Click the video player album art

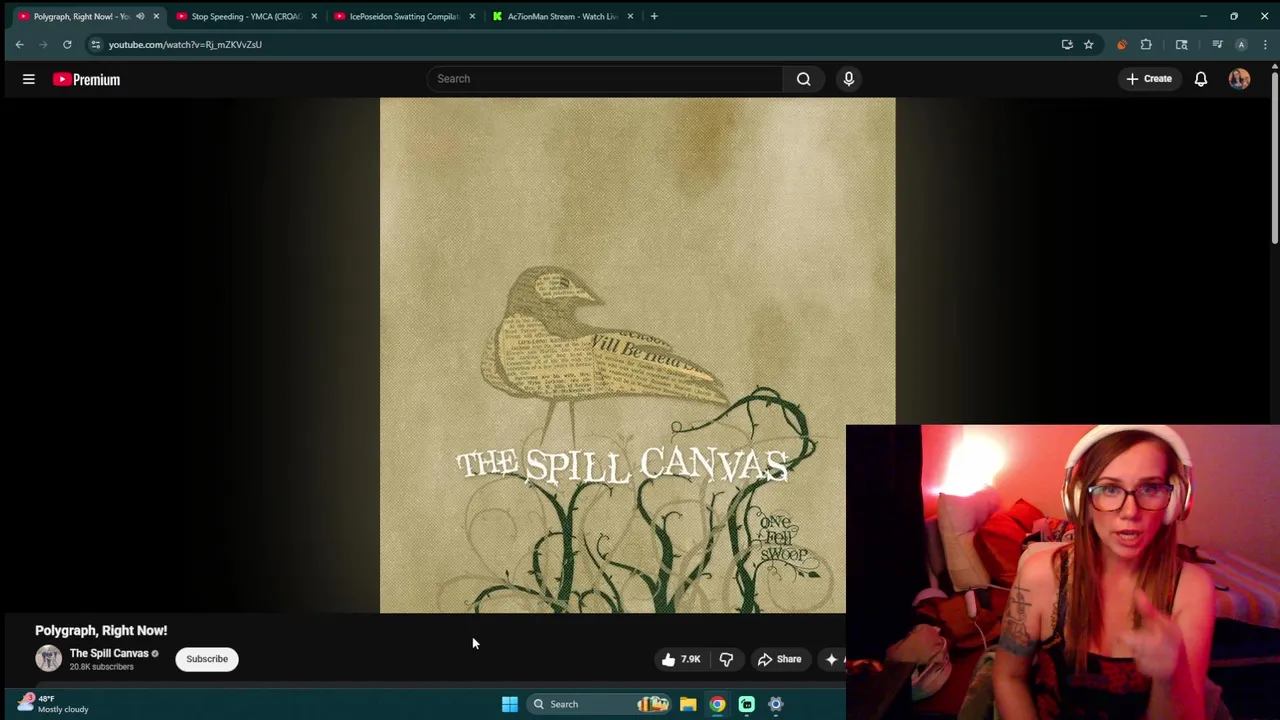638,355
